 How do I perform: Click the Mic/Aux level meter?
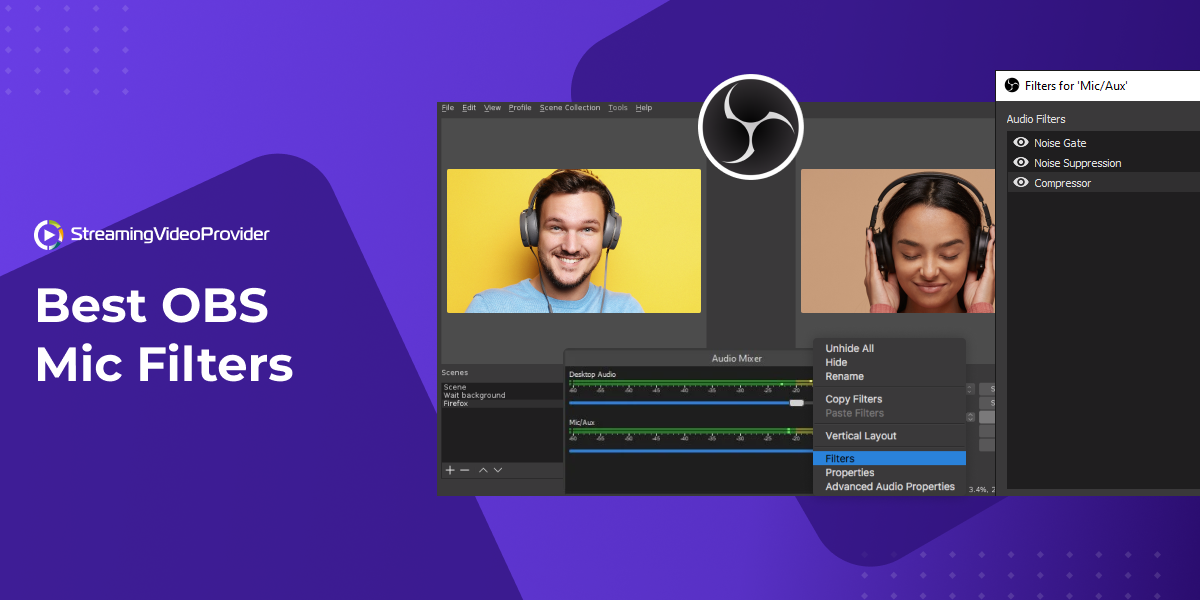(691, 431)
